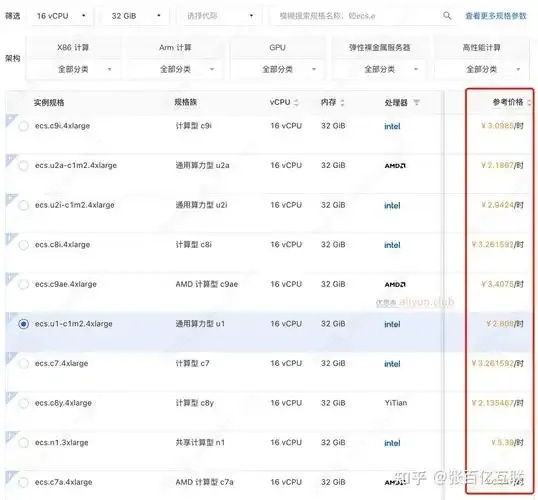Click the ¥2.9424/时 price for u2i
Screen dimensions: 538x500
pyautogui.click(x=502, y=205)
